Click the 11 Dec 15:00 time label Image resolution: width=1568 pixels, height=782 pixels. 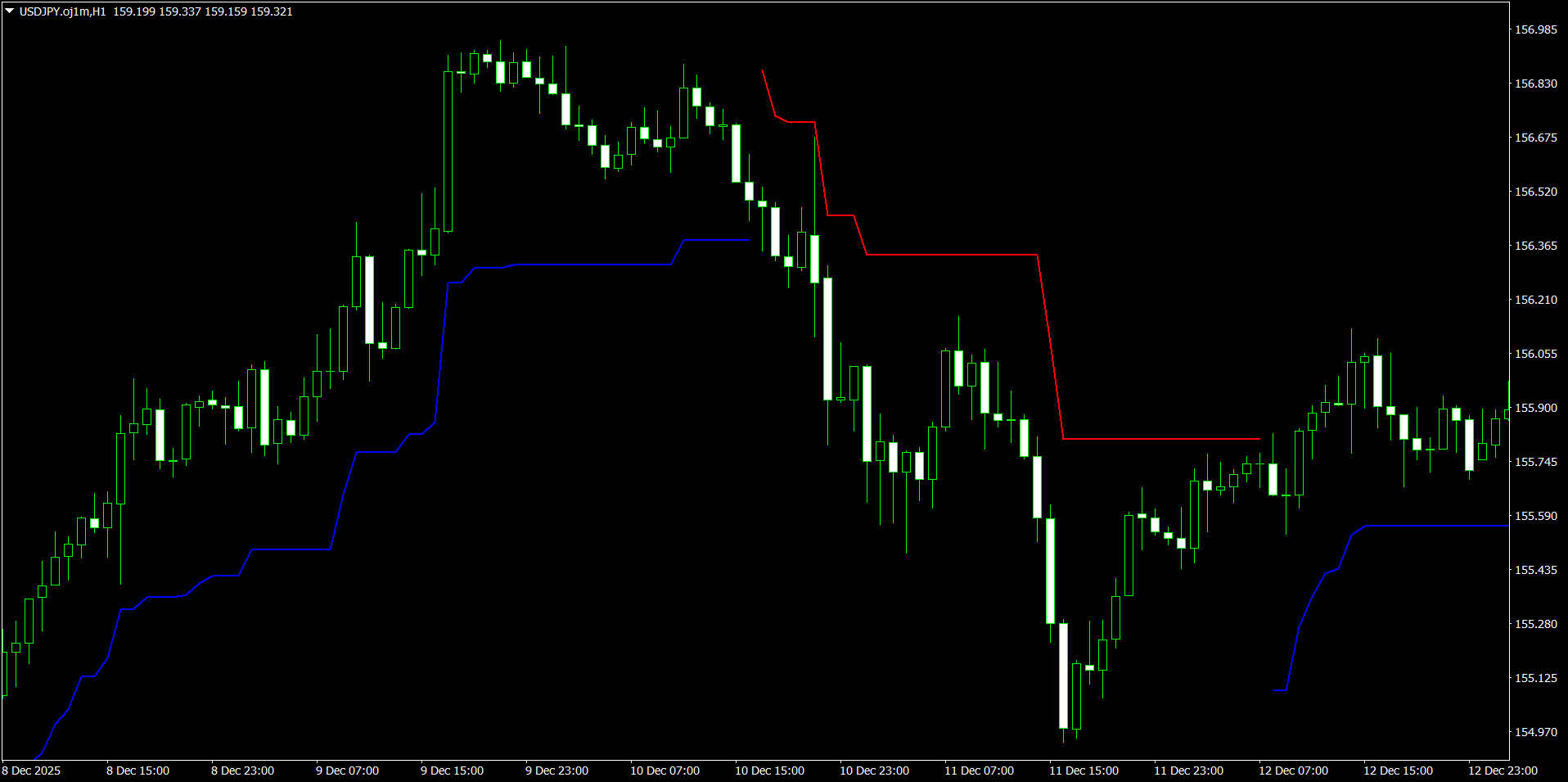tap(1084, 771)
